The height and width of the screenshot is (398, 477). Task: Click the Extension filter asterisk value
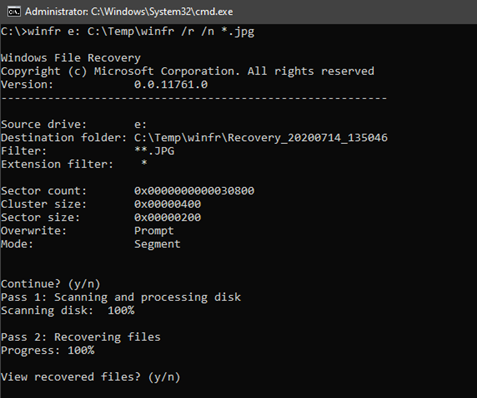pyautogui.click(x=144, y=164)
